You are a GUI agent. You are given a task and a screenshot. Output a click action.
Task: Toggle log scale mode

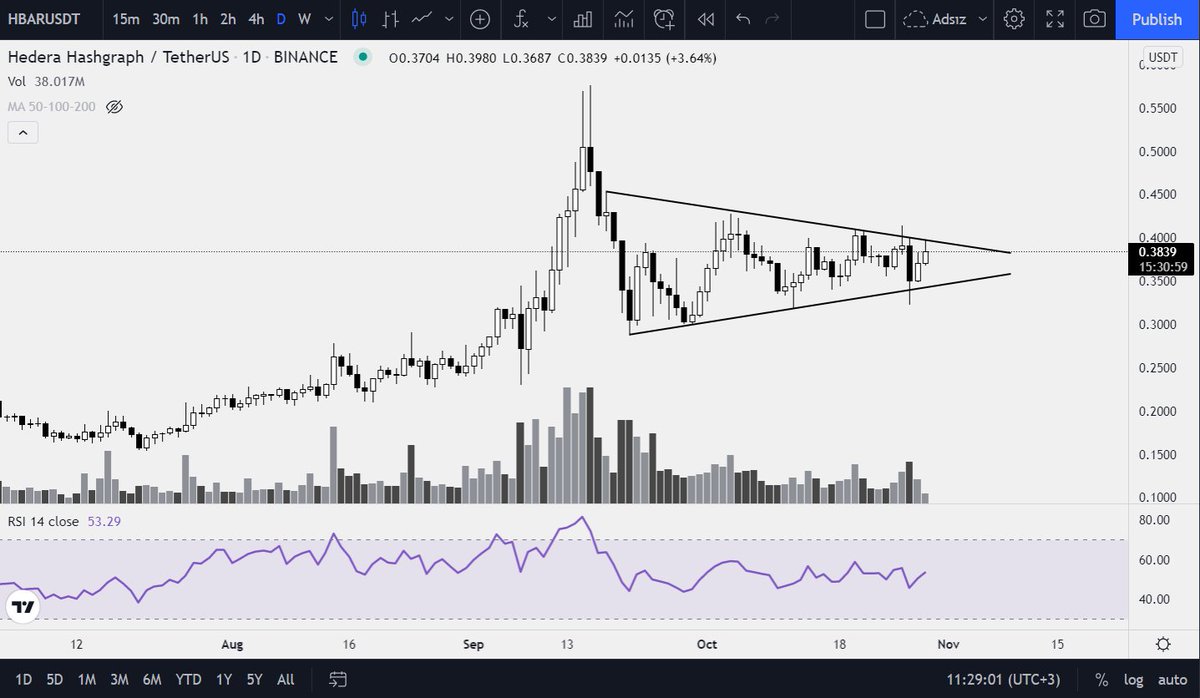pos(1131,680)
